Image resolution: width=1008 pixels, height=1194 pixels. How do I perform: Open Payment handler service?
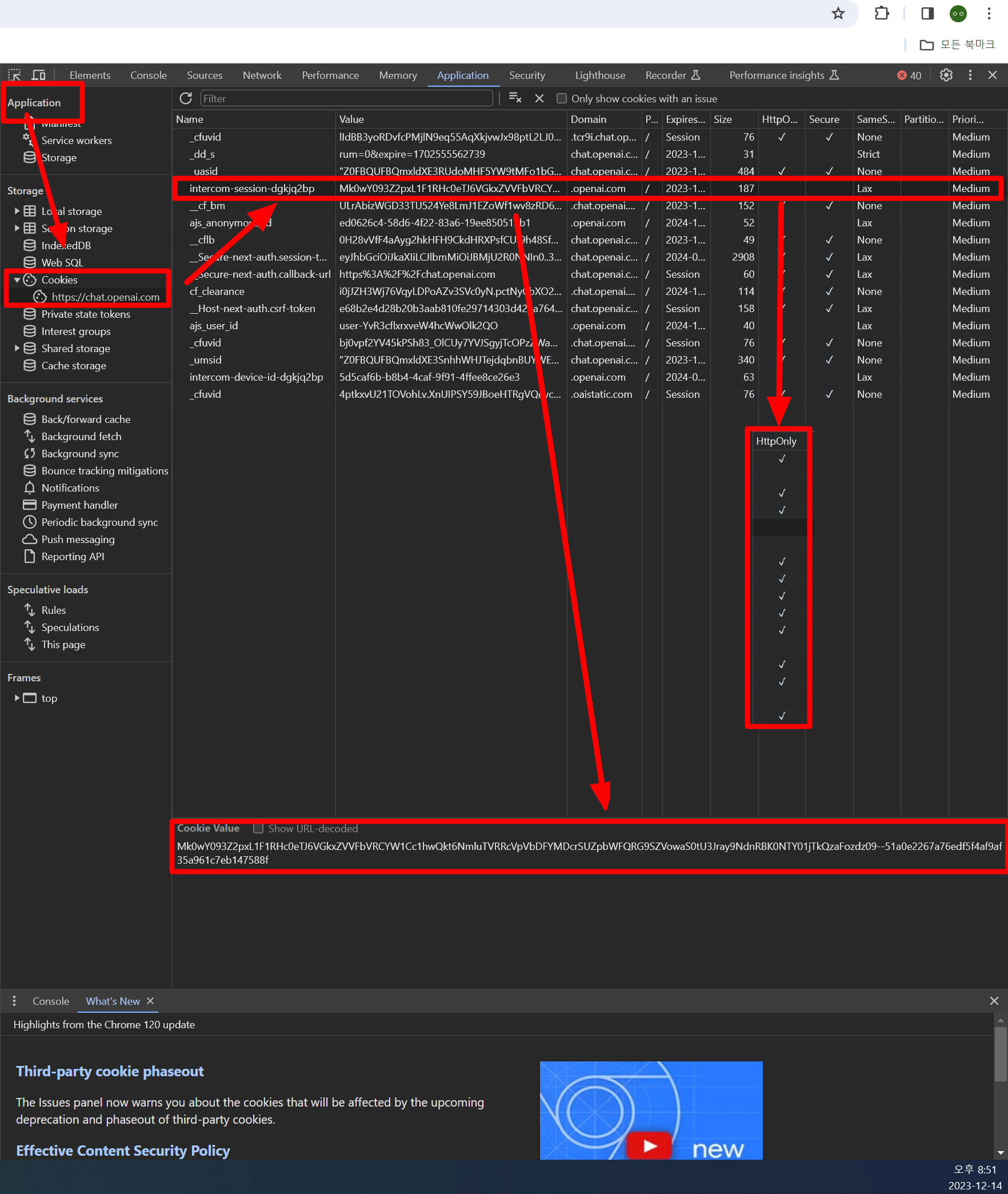(x=79, y=505)
